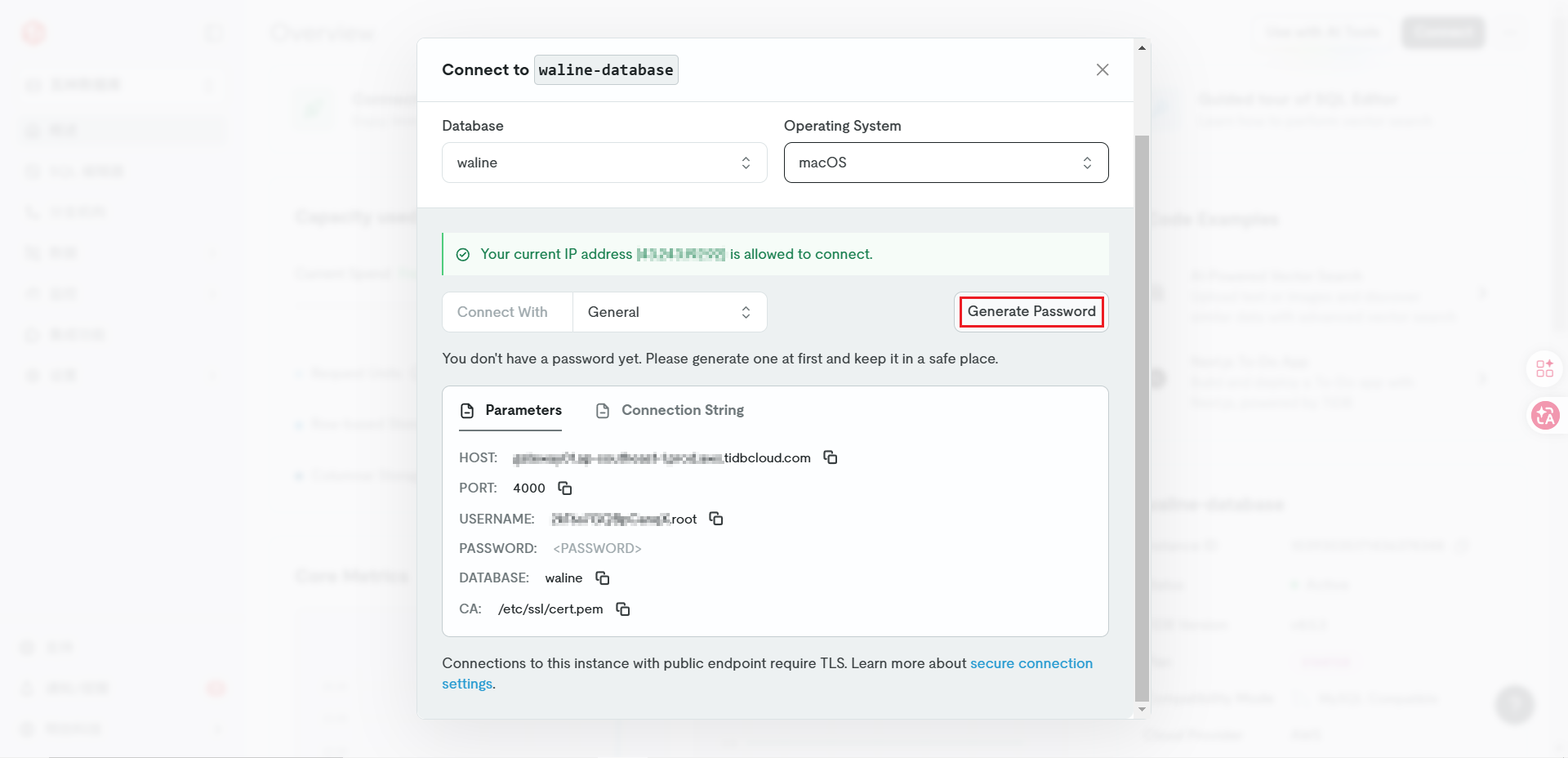This screenshot has height=758, width=1568.
Task: Click the waline-database cluster name
Action: 606,69
